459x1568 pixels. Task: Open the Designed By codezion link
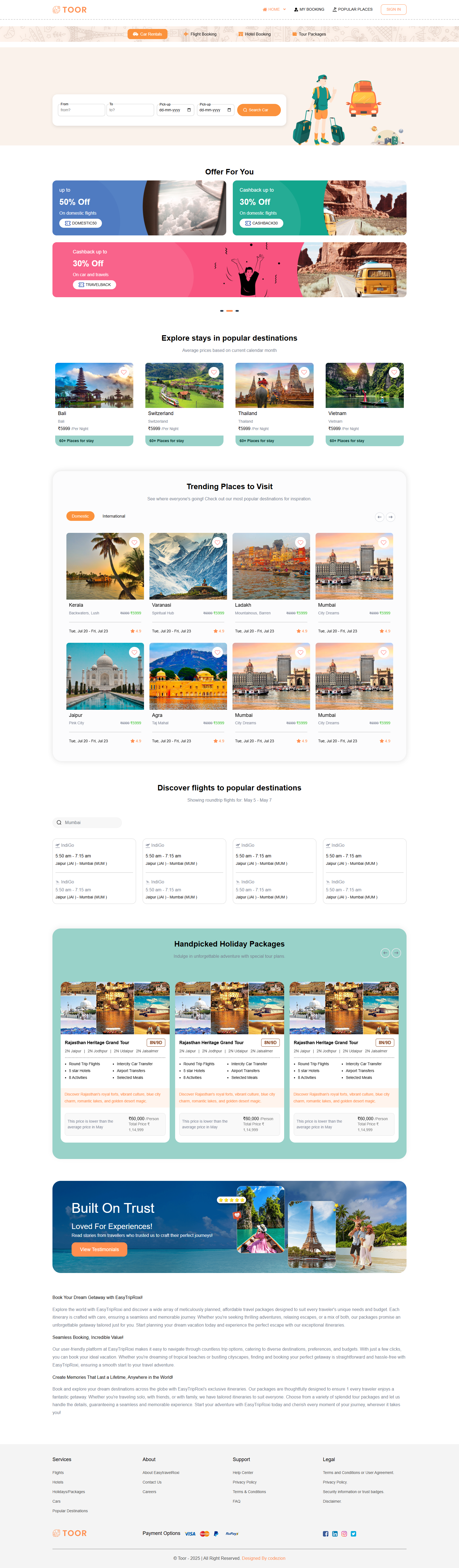pos(263,1558)
